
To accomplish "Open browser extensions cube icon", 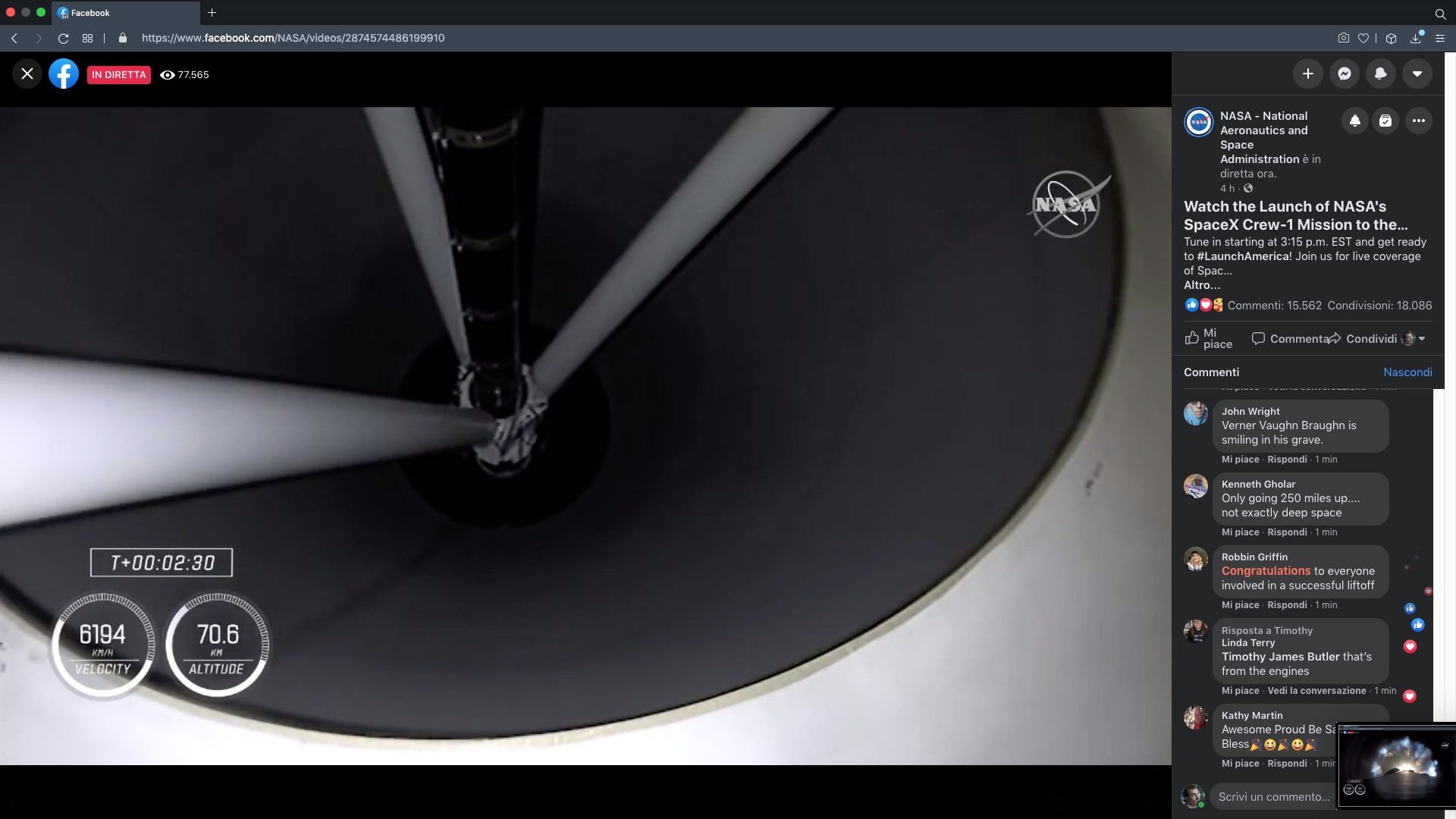I will pyautogui.click(x=1391, y=38).
